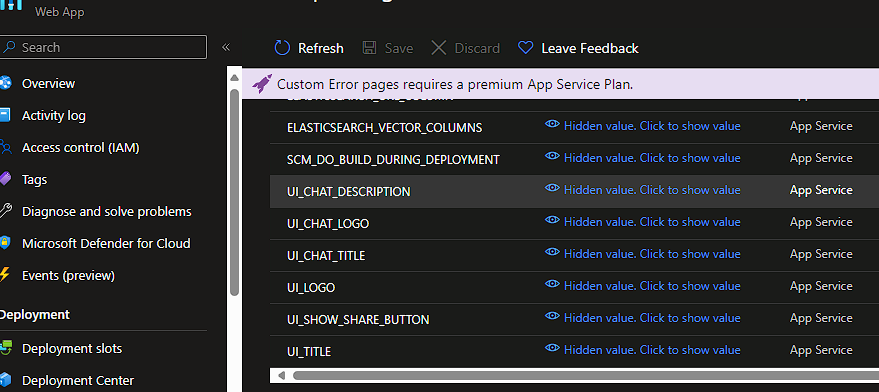The width and height of the screenshot is (879, 392).
Task: Click hidden value link for UI_CHAT_TITLE
Action: (x=652, y=254)
